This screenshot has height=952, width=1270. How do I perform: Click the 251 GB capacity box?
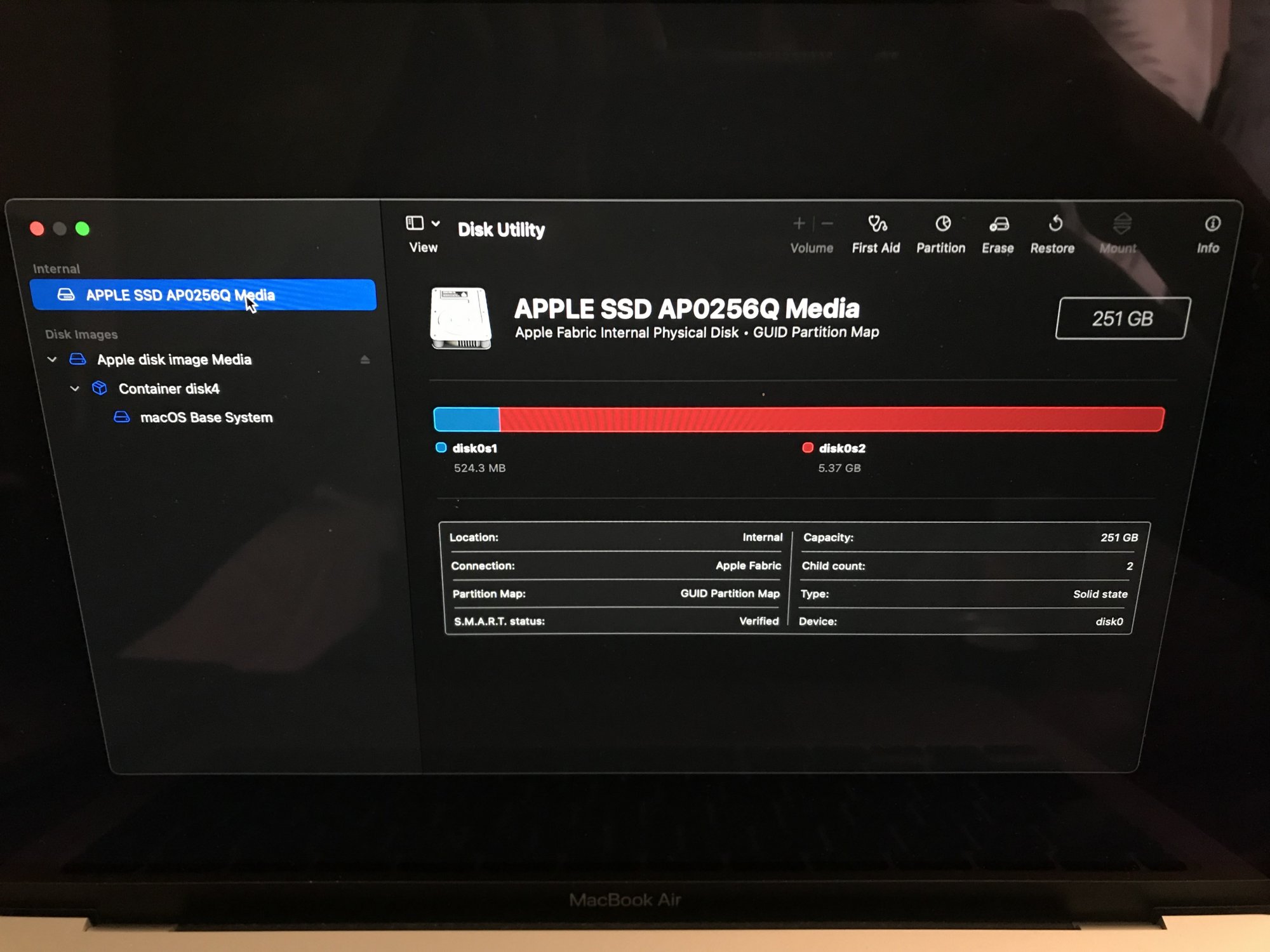click(1121, 319)
